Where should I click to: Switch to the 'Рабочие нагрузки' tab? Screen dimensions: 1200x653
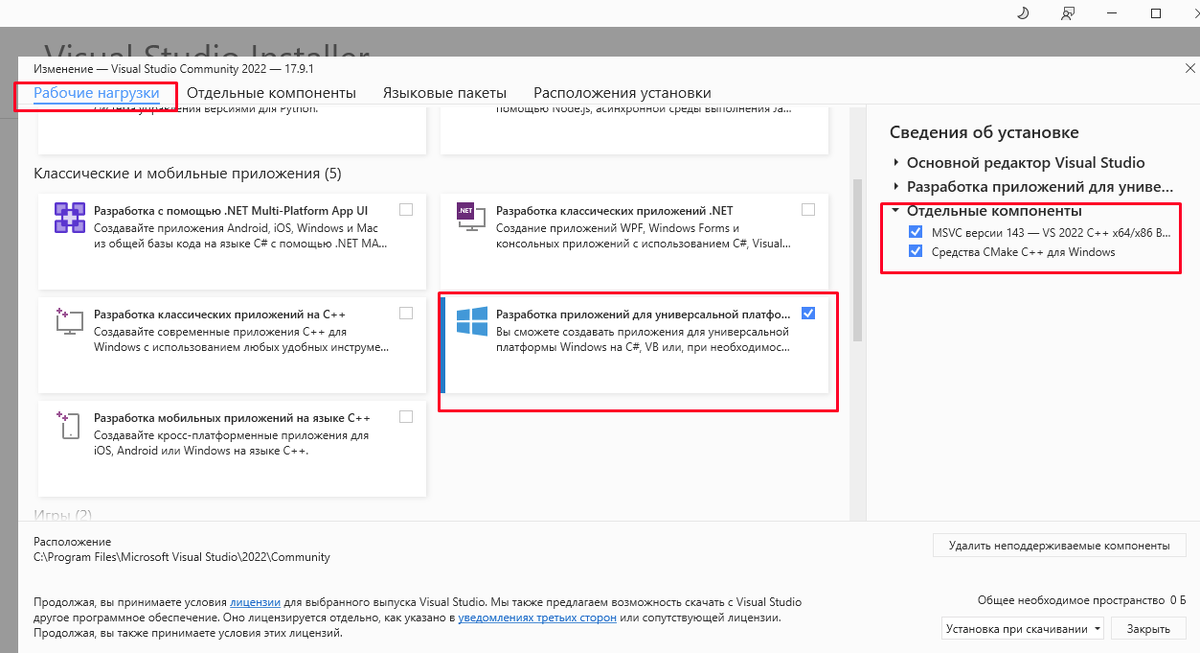click(96, 93)
